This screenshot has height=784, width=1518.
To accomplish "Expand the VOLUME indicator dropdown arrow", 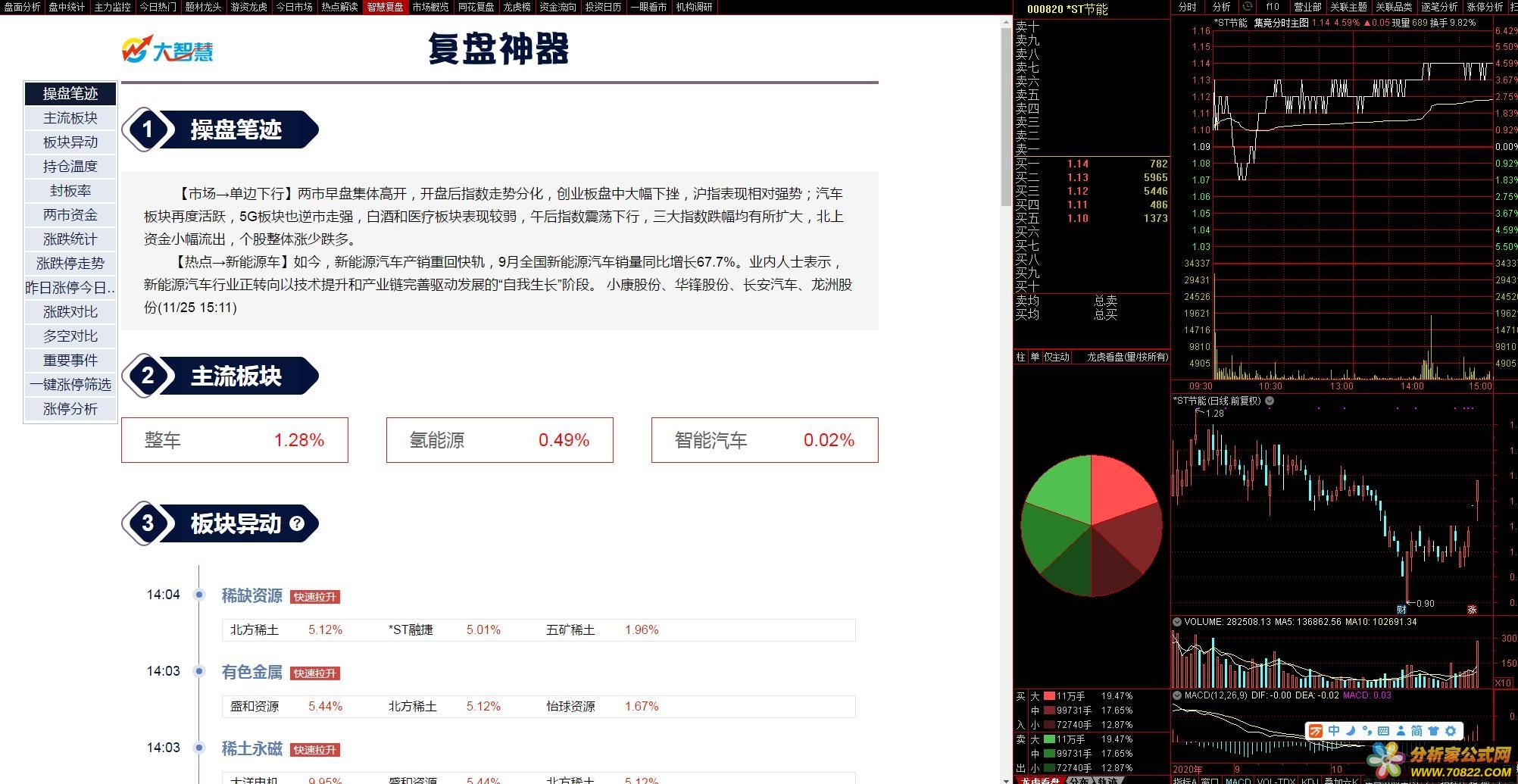I will click(x=1177, y=622).
